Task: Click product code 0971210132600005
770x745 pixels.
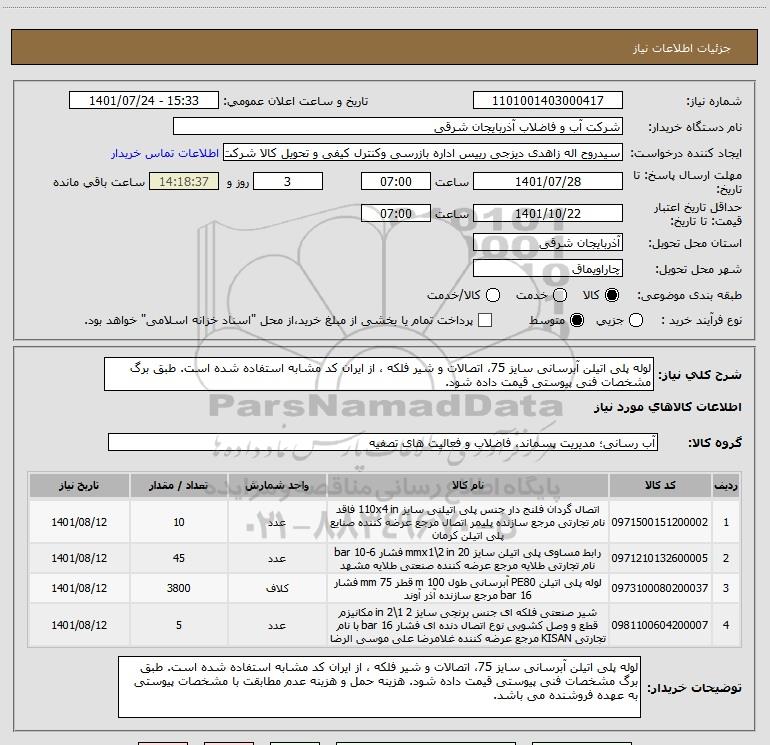Action: 660,558
